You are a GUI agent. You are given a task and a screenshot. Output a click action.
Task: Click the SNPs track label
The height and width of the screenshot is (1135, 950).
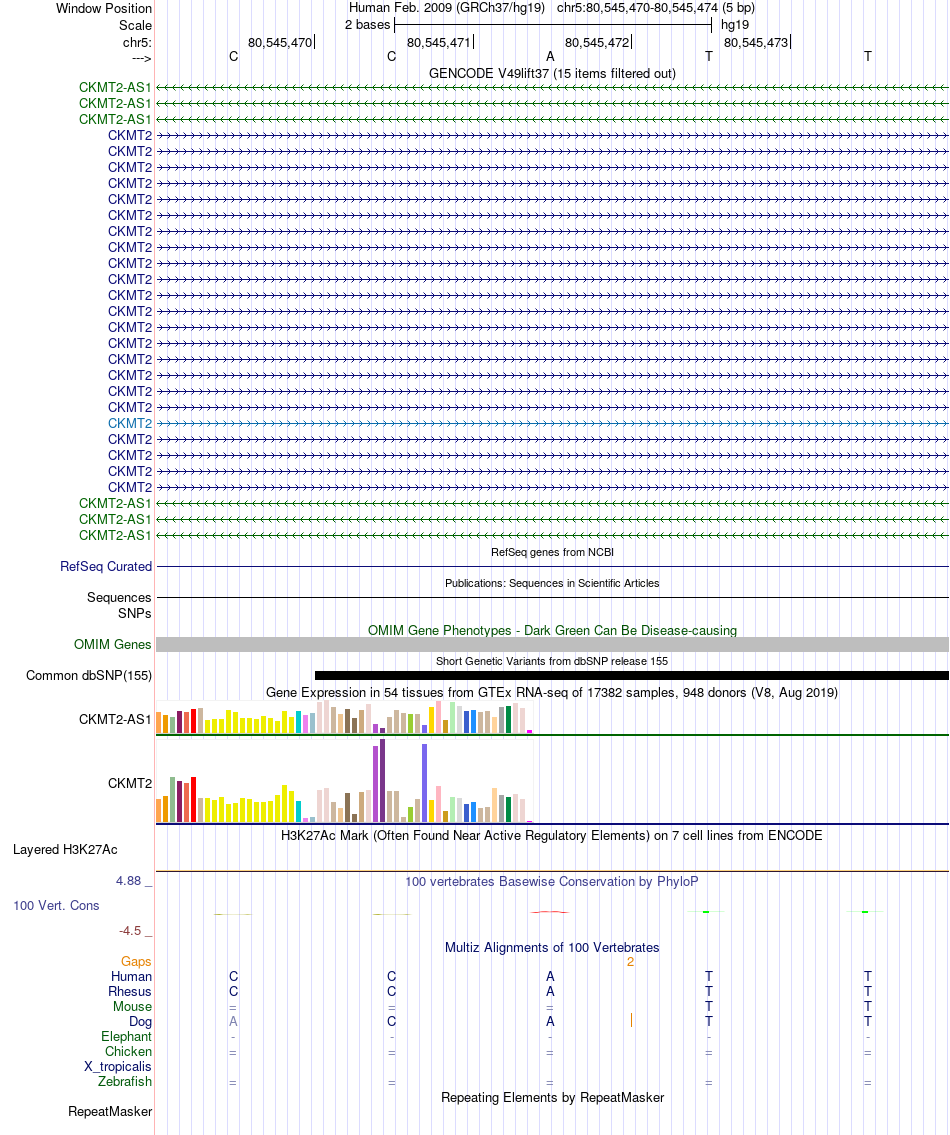(135, 614)
